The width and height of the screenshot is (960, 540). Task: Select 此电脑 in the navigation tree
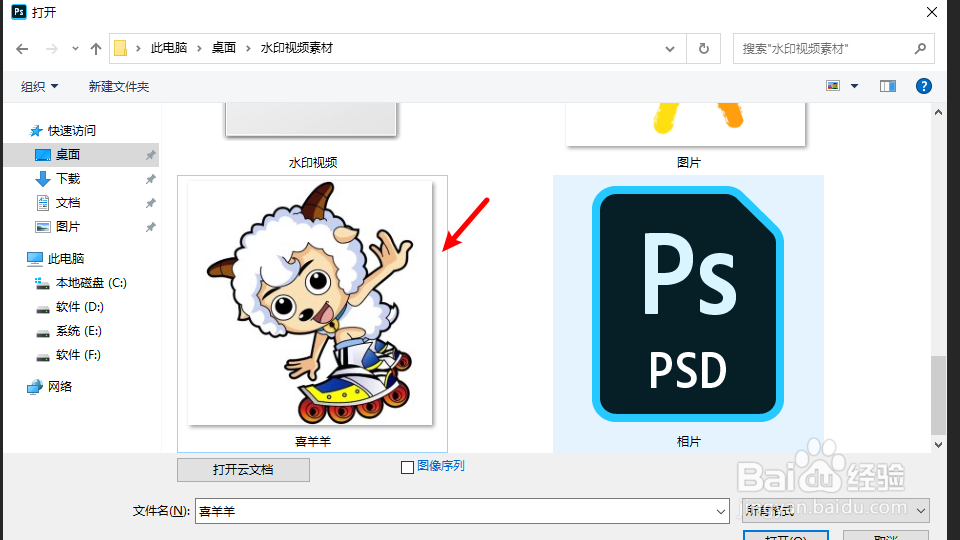66,258
